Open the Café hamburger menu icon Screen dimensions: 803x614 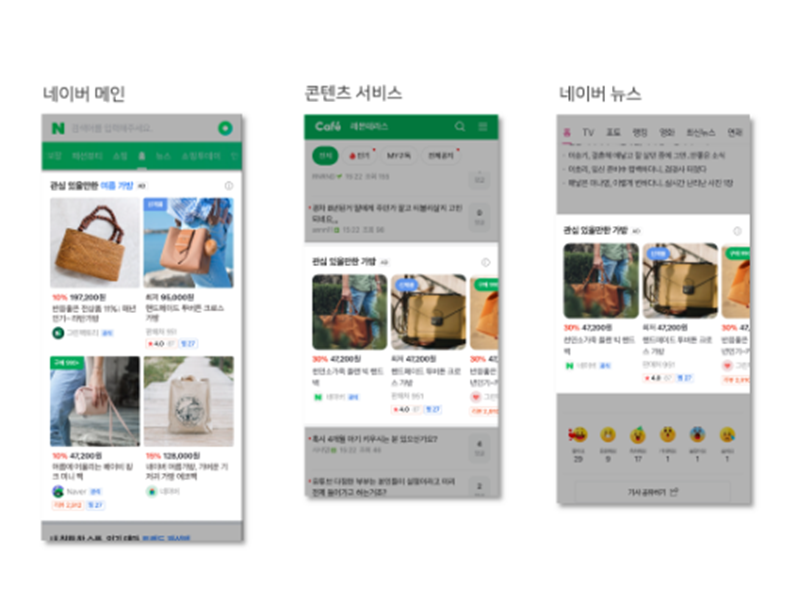[x=482, y=126]
